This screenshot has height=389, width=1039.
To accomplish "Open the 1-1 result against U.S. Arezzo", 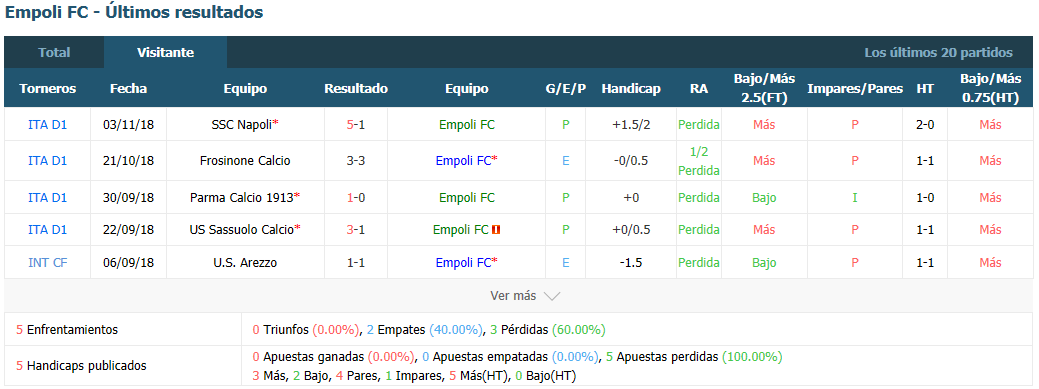I will click(x=356, y=263).
